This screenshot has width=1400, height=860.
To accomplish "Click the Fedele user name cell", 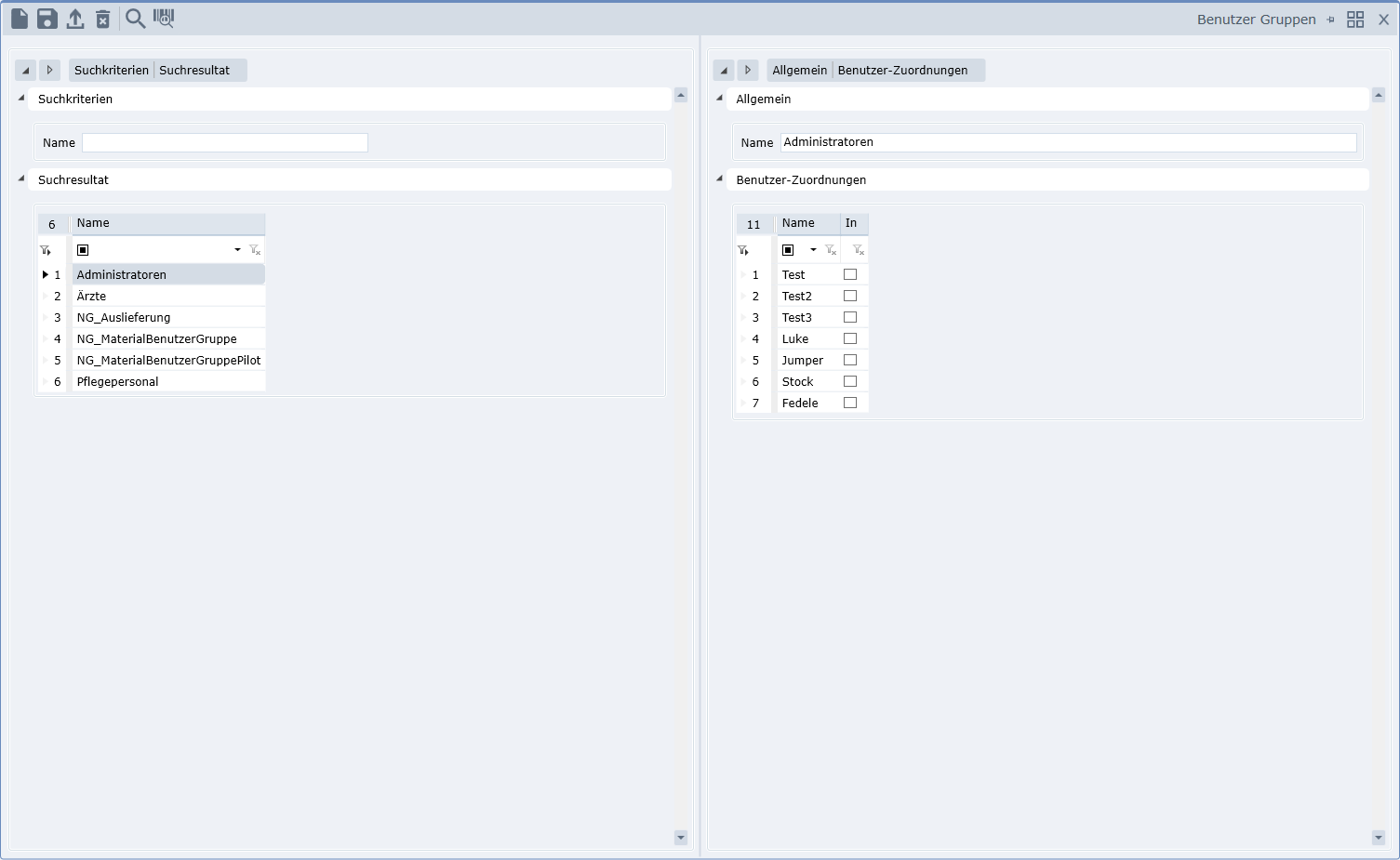I will coord(808,403).
